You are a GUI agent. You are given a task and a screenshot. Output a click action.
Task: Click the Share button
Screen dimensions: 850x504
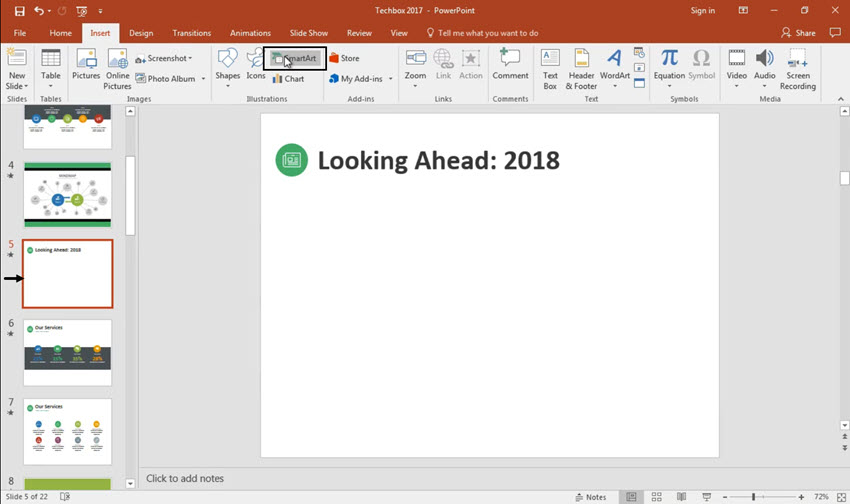[798, 33]
